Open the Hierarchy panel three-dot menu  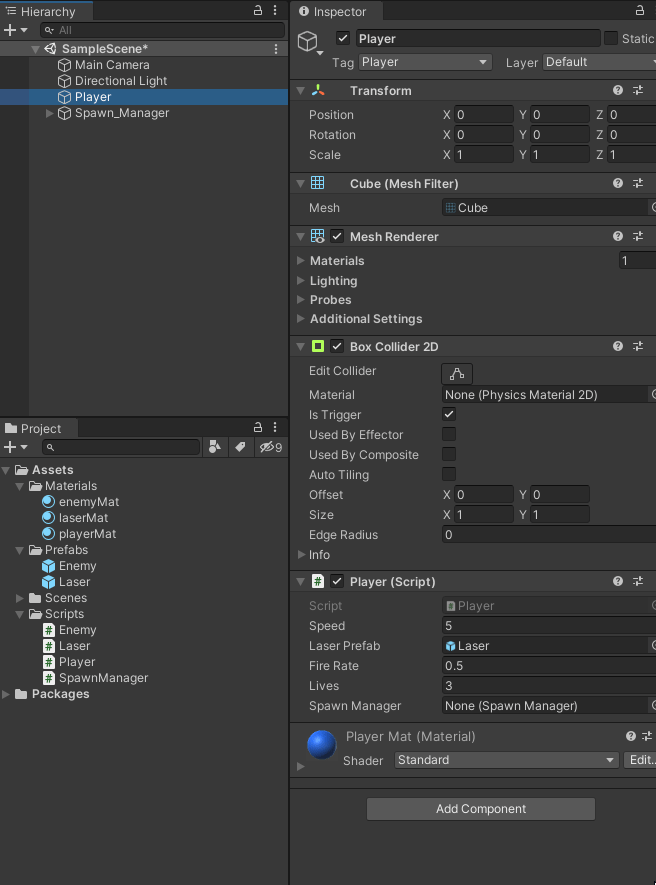[275, 10]
